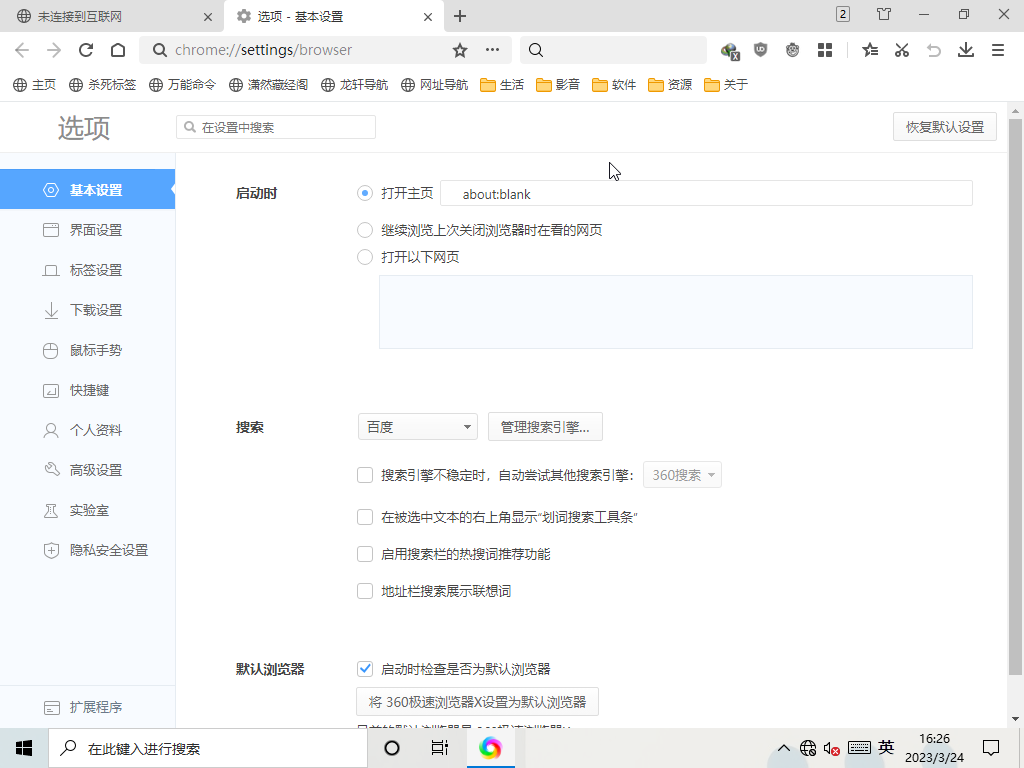The width and height of the screenshot is (1024, 768).
Task: Expand the 360搜索 fallback engine dropdown
Action: [x=682, y=475]
